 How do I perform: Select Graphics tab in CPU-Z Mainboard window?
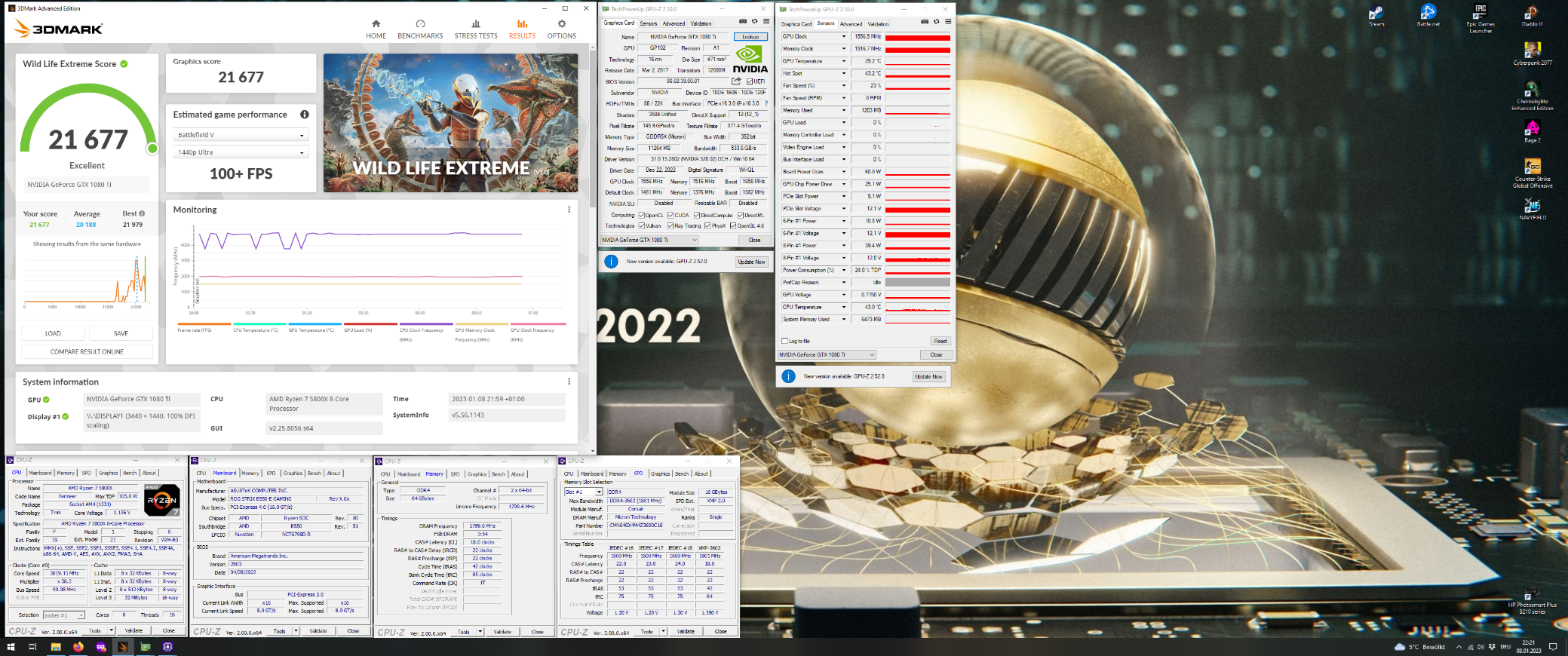click(293, 474)
